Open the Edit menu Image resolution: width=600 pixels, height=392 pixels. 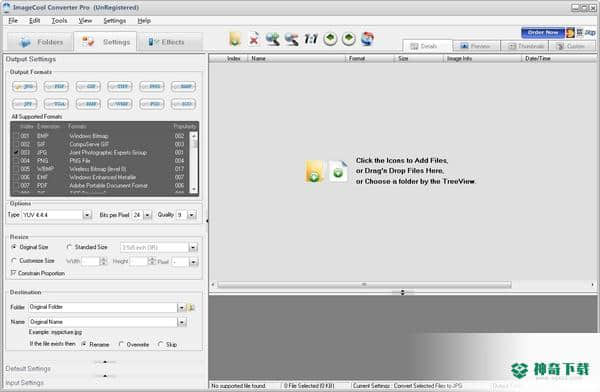click(x=34, y=21)
